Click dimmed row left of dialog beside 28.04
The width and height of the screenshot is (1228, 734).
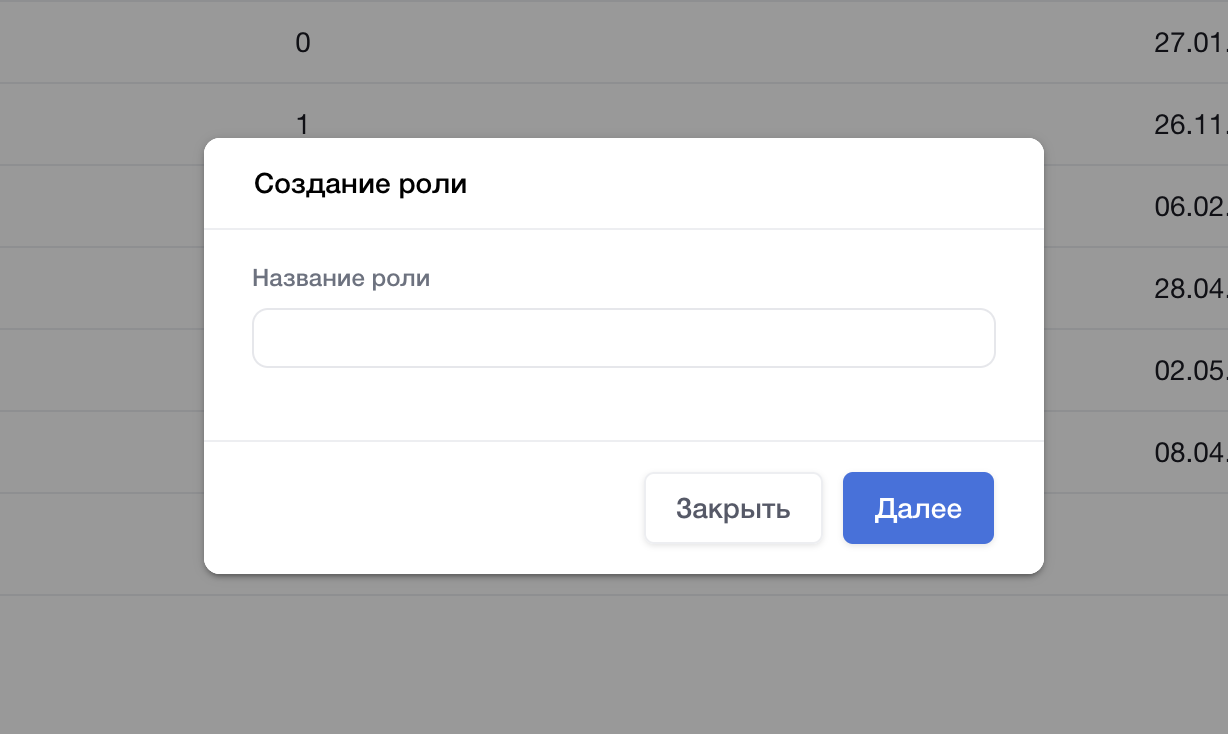pos(100,289)
